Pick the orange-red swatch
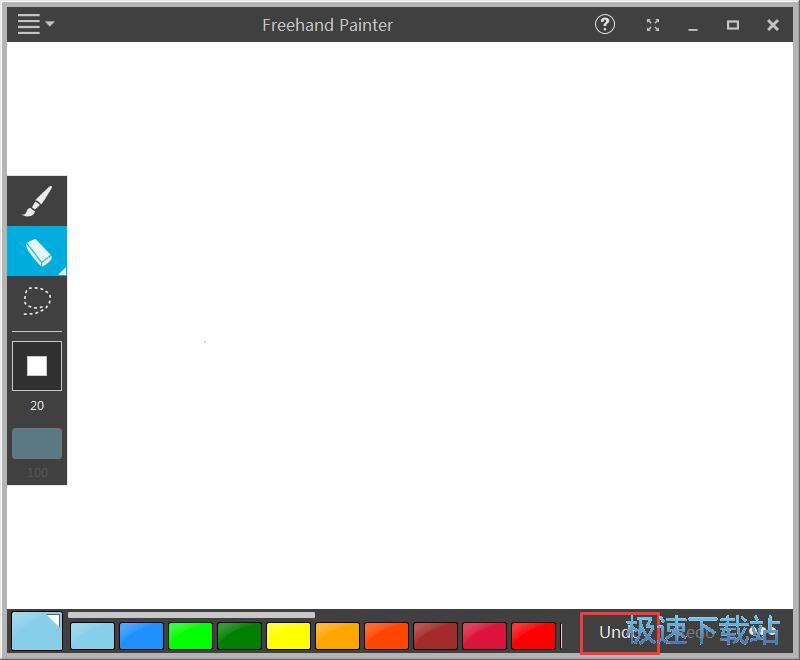 point(386,636)
